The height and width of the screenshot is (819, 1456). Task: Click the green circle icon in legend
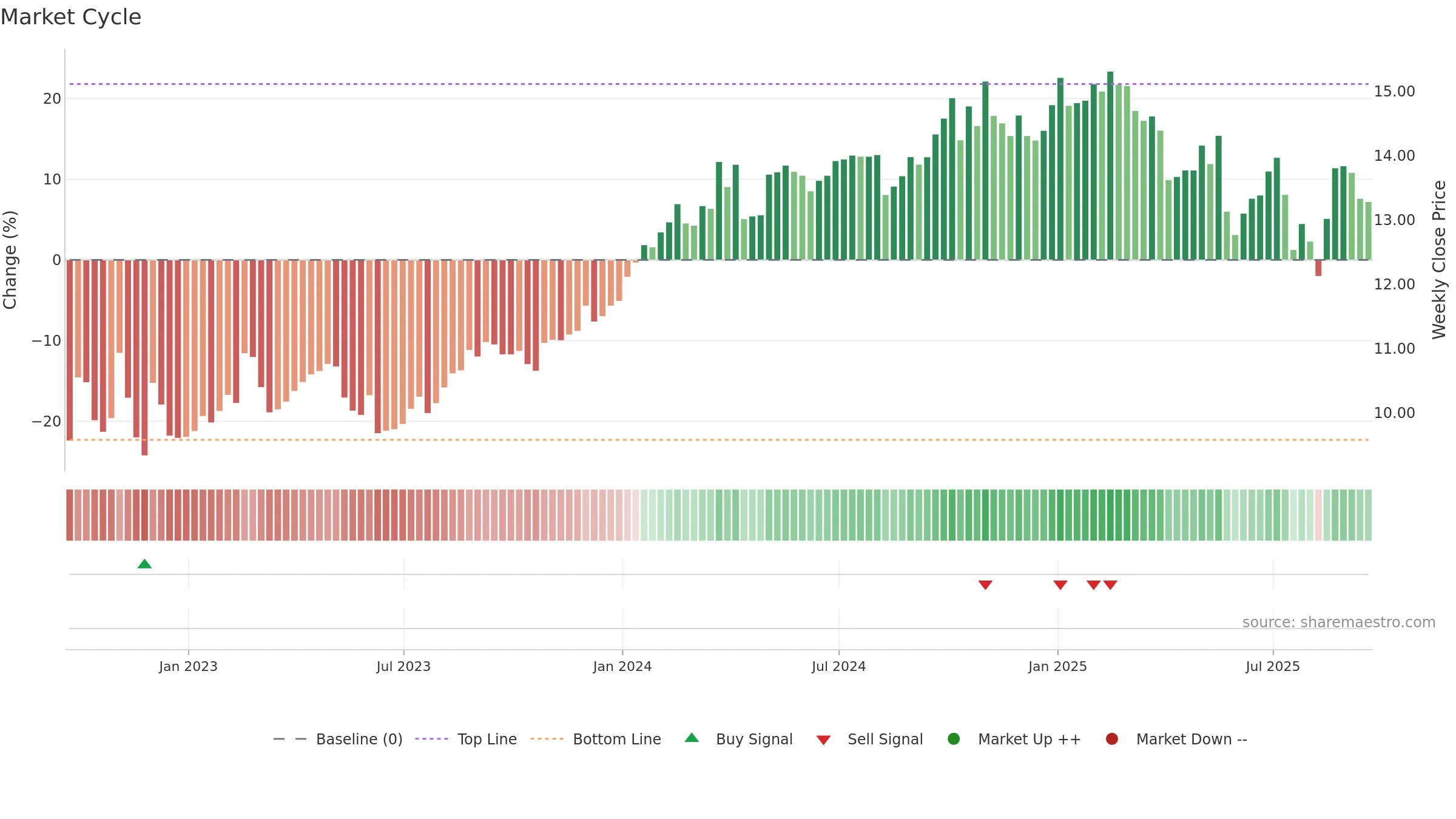point(954,739)
